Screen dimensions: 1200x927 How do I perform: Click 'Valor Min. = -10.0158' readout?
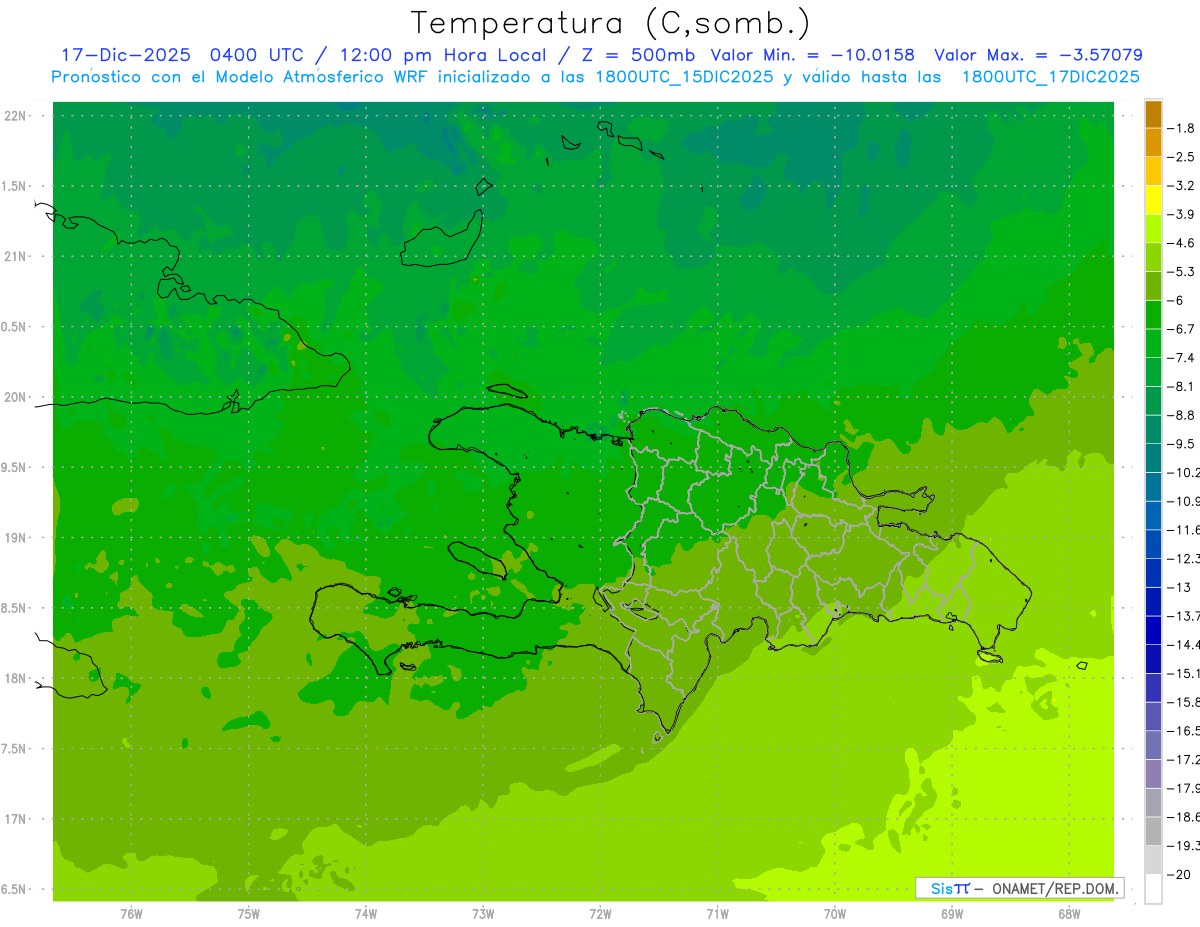coord(812,55)
